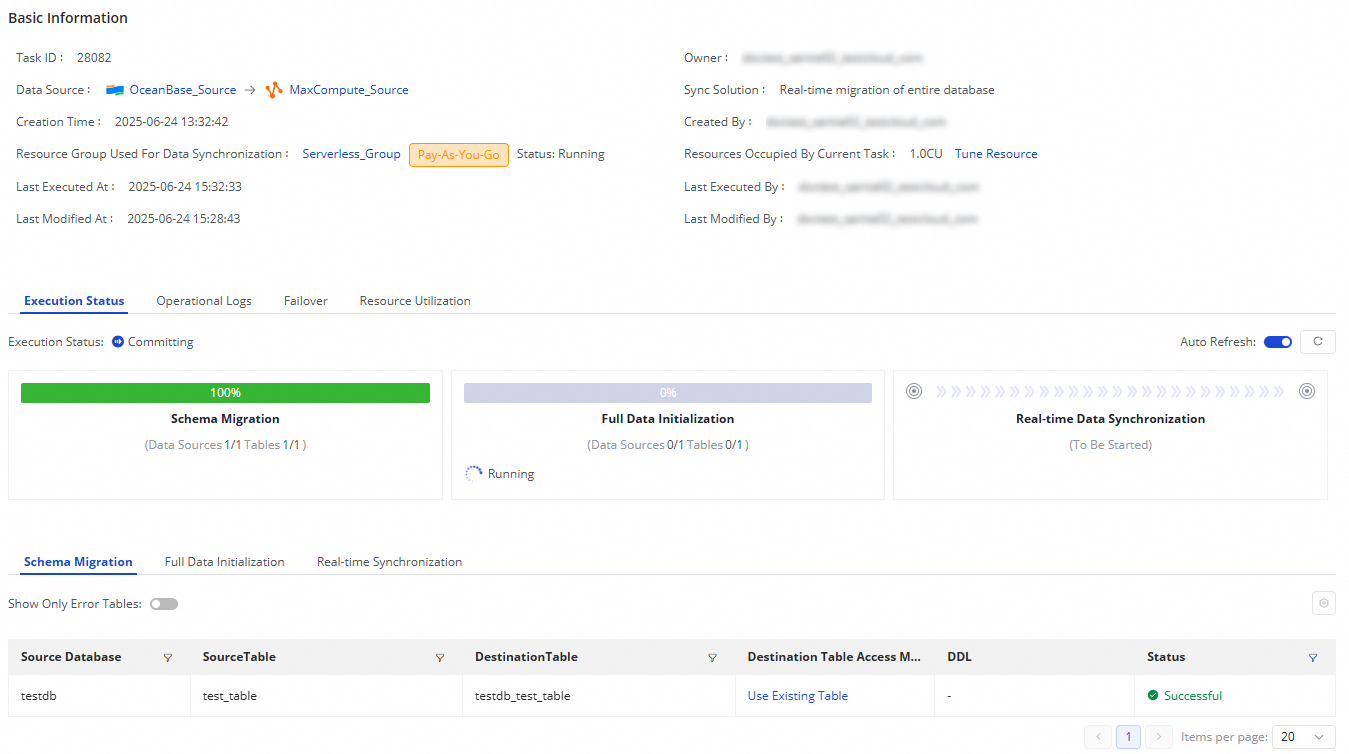Click Last Modified At value 2025-06-24 15:28:43
This screenshot has height=754, width=1349.
(184, 219)
